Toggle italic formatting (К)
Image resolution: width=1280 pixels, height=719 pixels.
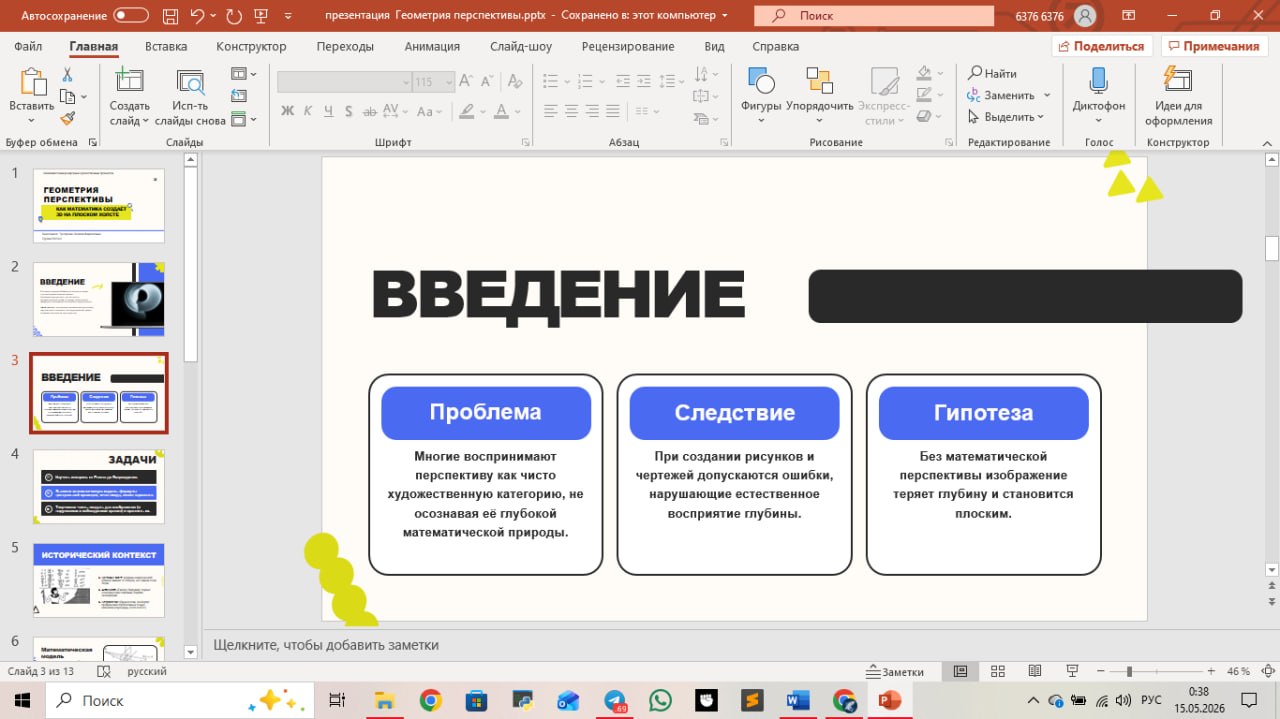point(308,111)
